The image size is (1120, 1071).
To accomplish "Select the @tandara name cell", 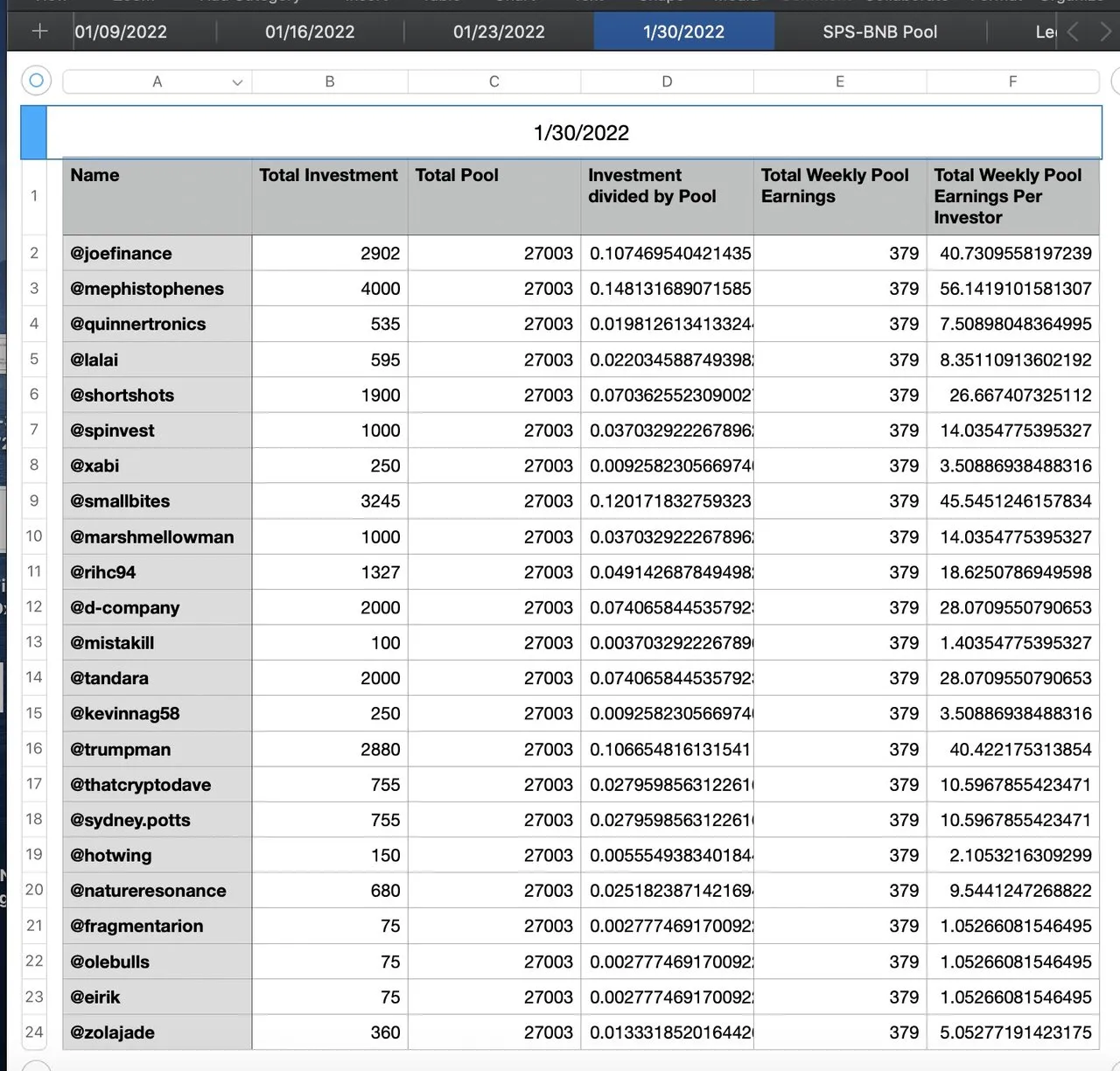I will click(157, 678).
